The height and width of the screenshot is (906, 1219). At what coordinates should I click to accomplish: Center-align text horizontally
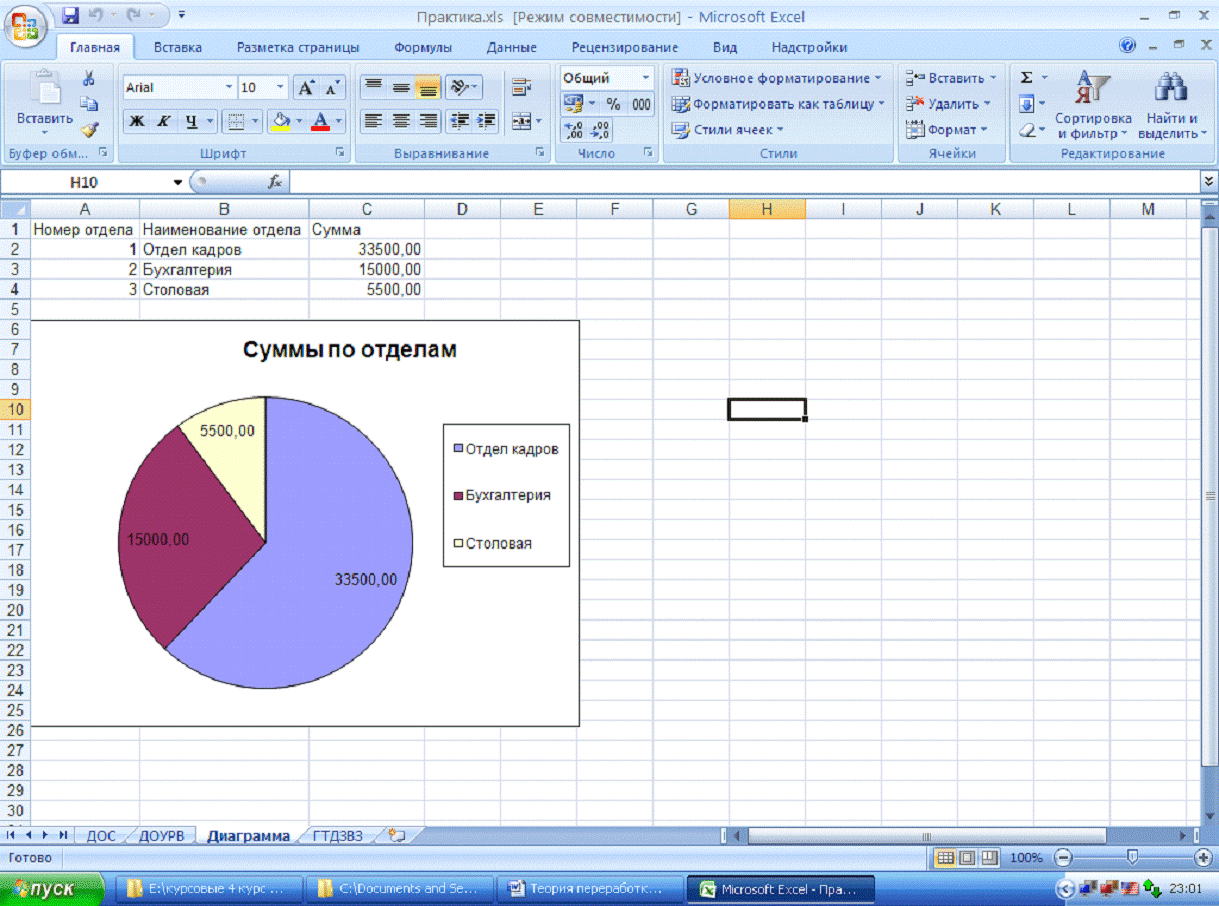tap(401, 121)
